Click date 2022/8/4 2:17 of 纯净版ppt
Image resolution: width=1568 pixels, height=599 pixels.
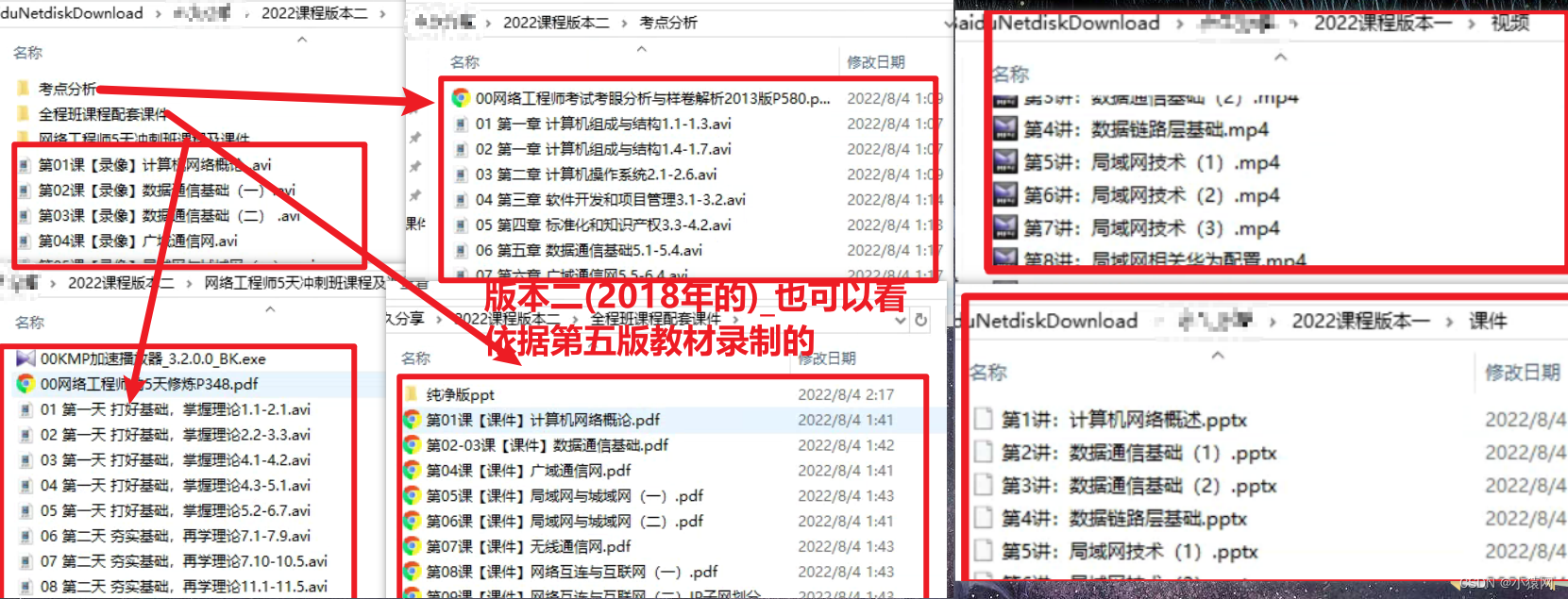846,394
